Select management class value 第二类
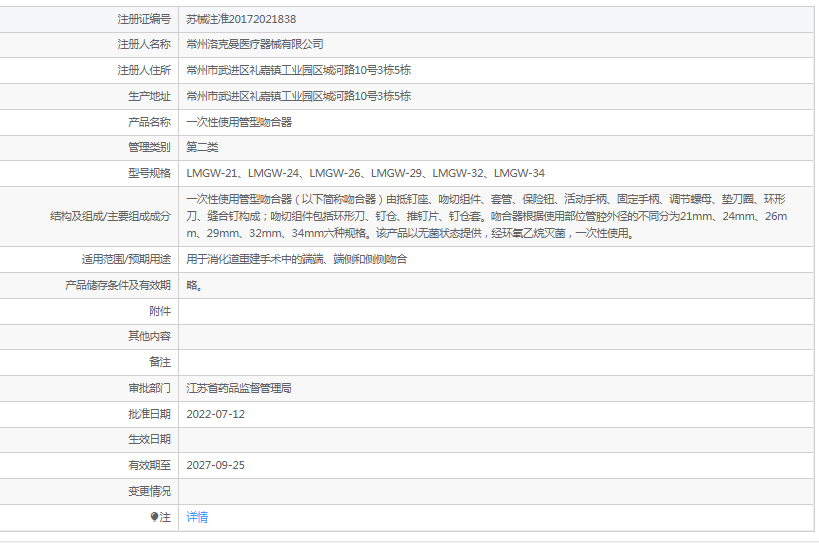 tap(202, 147)
